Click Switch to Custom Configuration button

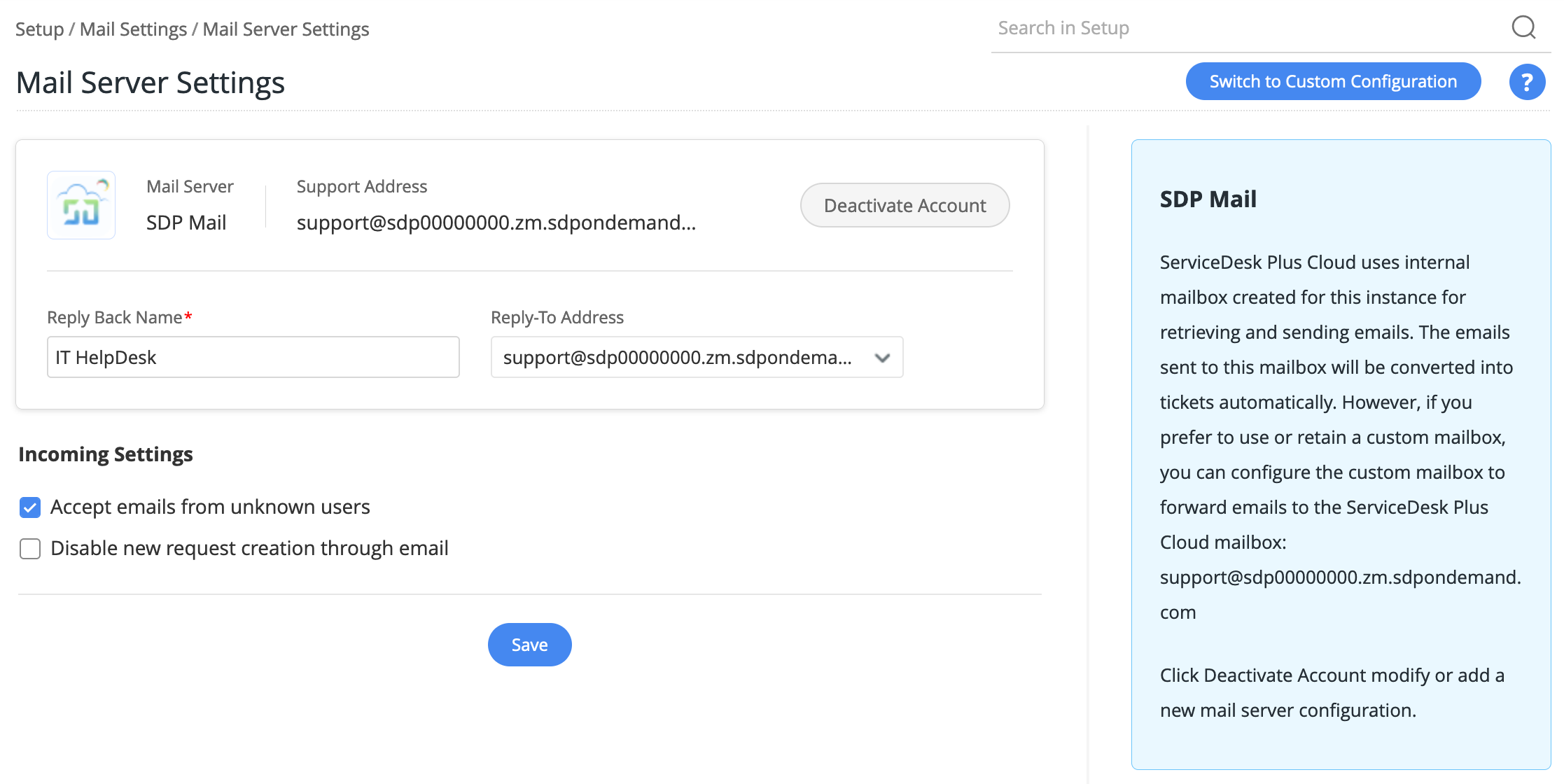(1333, 81)
